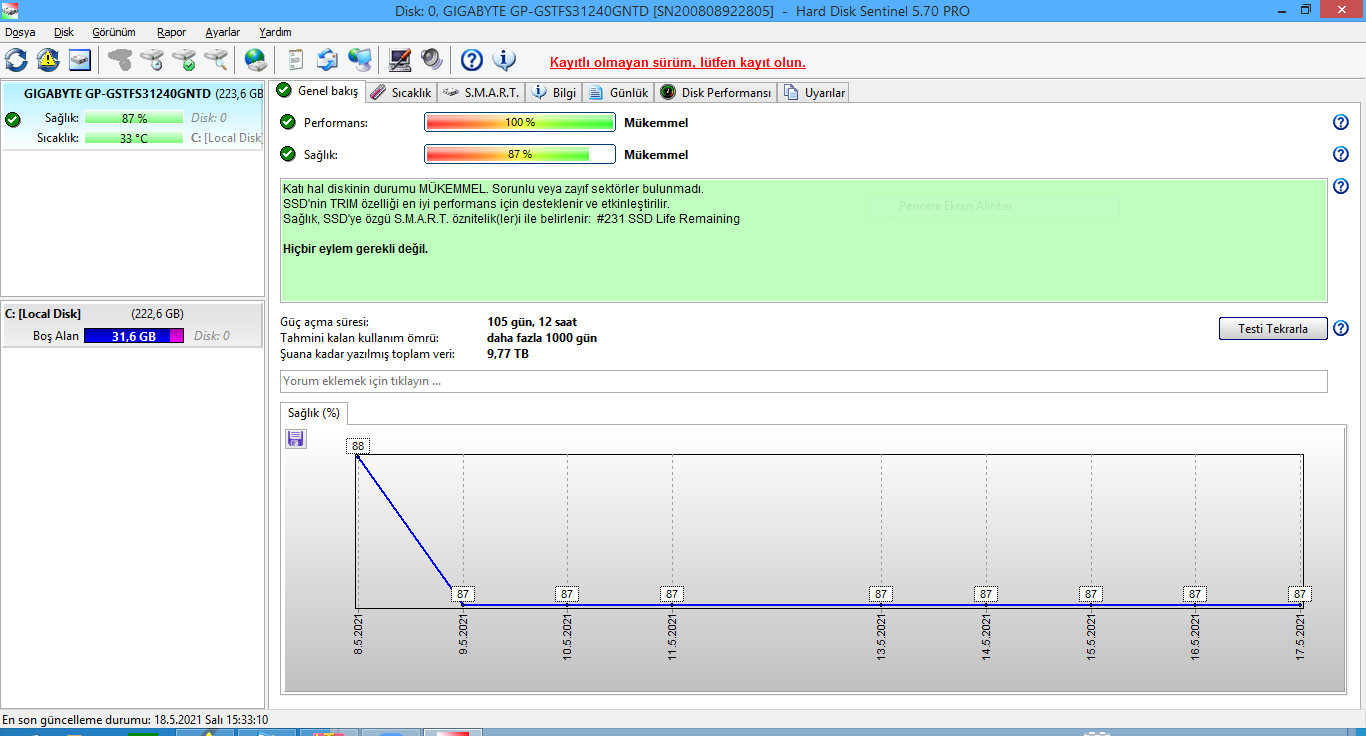Open the Dosya menu
The height and width of the screenshot is (736, 1366).
click(x=20, y=32)
